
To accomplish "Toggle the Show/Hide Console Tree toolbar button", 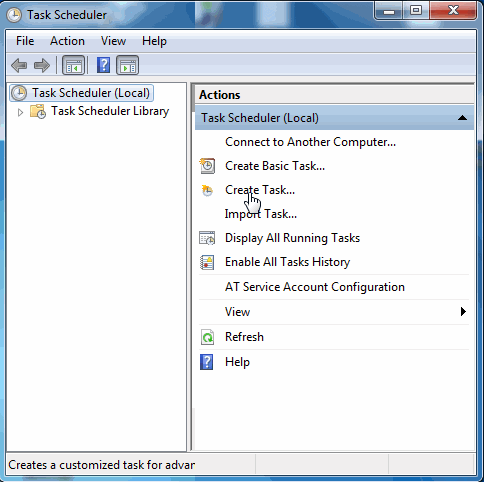I will [x=74, y=65].
